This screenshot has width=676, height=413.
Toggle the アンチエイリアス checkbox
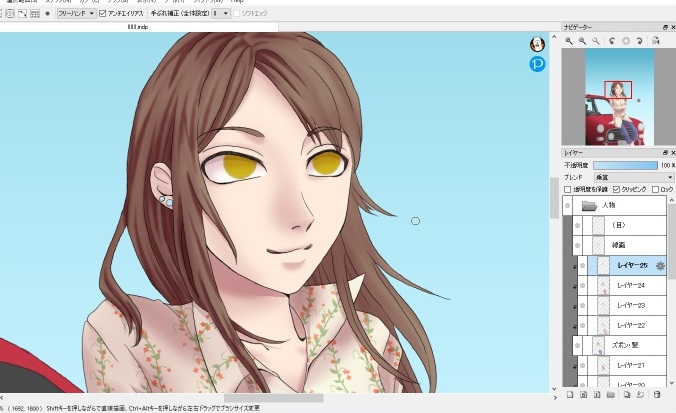coord(103,13)
